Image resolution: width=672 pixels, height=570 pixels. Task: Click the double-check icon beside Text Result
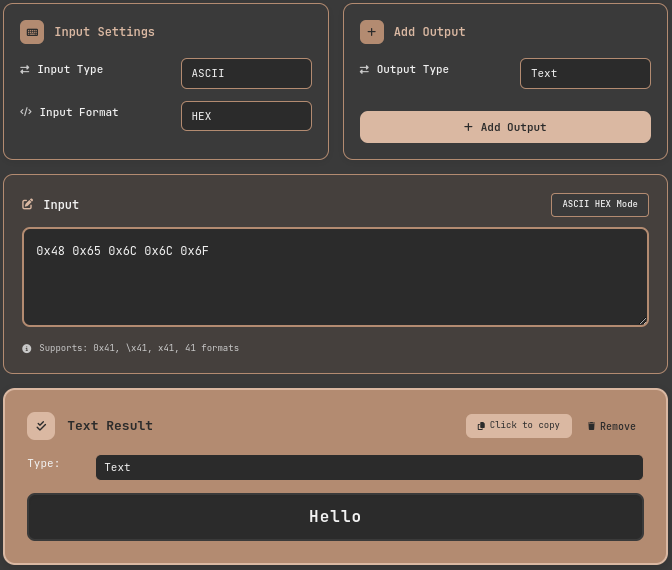point(41,426)
